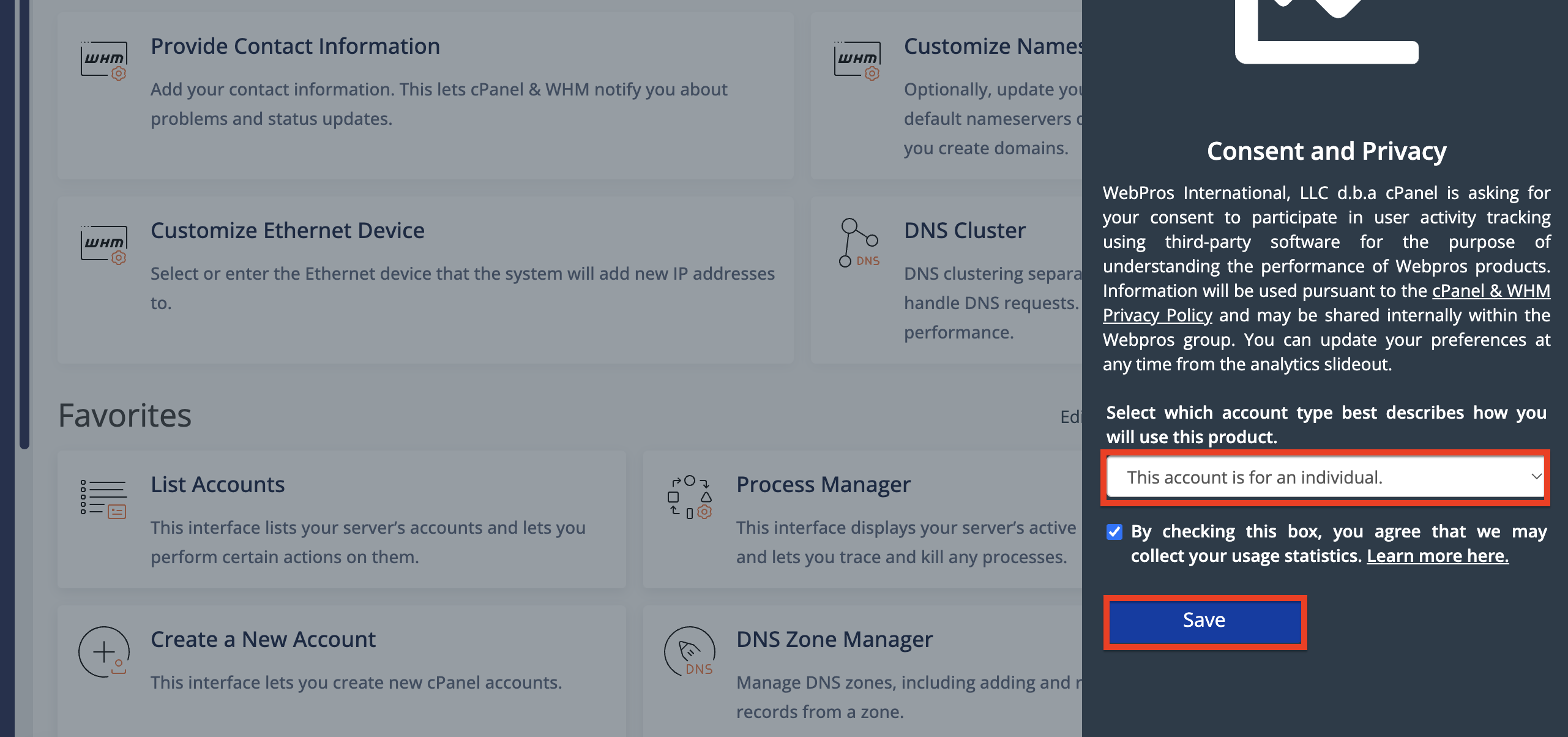Click the vertical sidebar scrollbar
Image resolution: width=1568 pixels, height=737 pixels.
(x=24, y=224)
